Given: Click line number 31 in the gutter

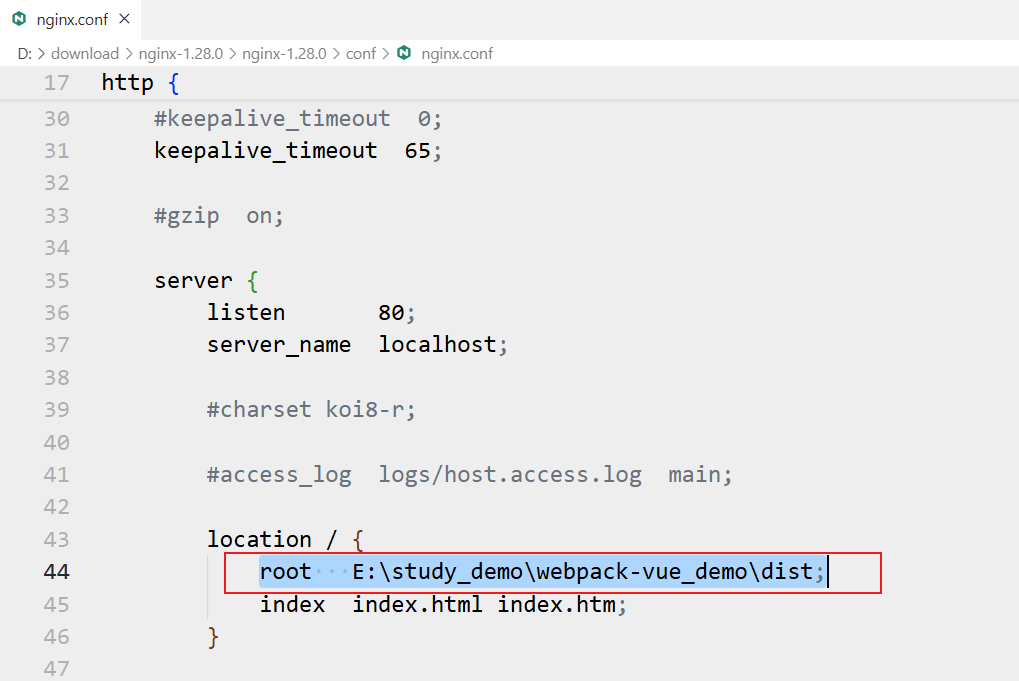Looking at the screenshot, I should (x=57, y=151).
